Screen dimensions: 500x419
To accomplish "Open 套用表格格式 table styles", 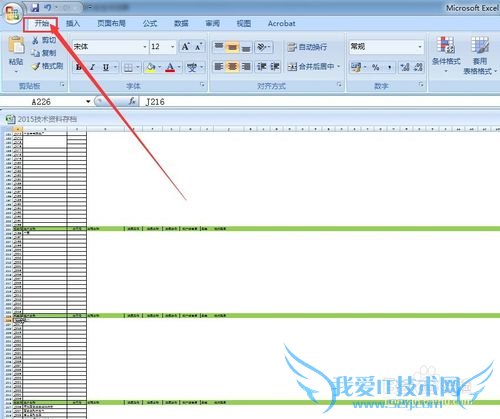I will click(x=480, y=55).
